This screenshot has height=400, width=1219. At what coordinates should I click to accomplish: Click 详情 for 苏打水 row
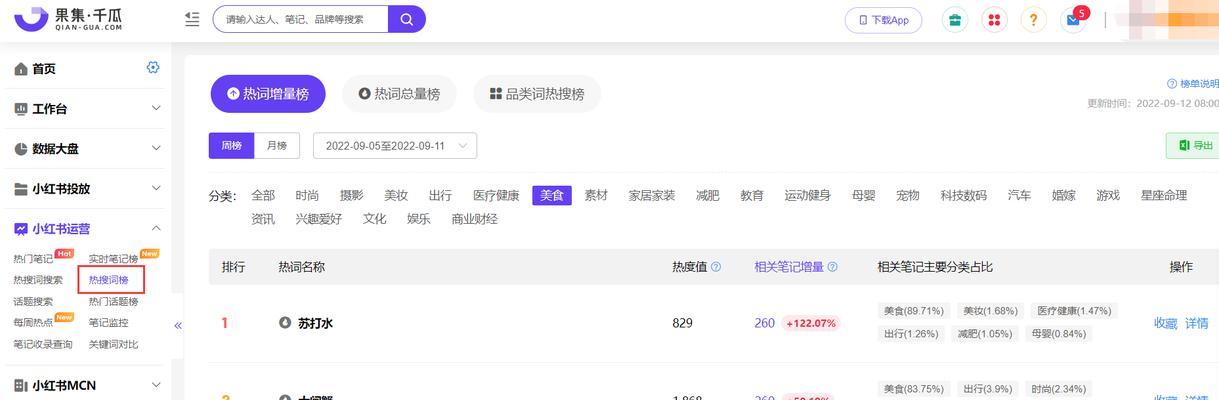1196,323
